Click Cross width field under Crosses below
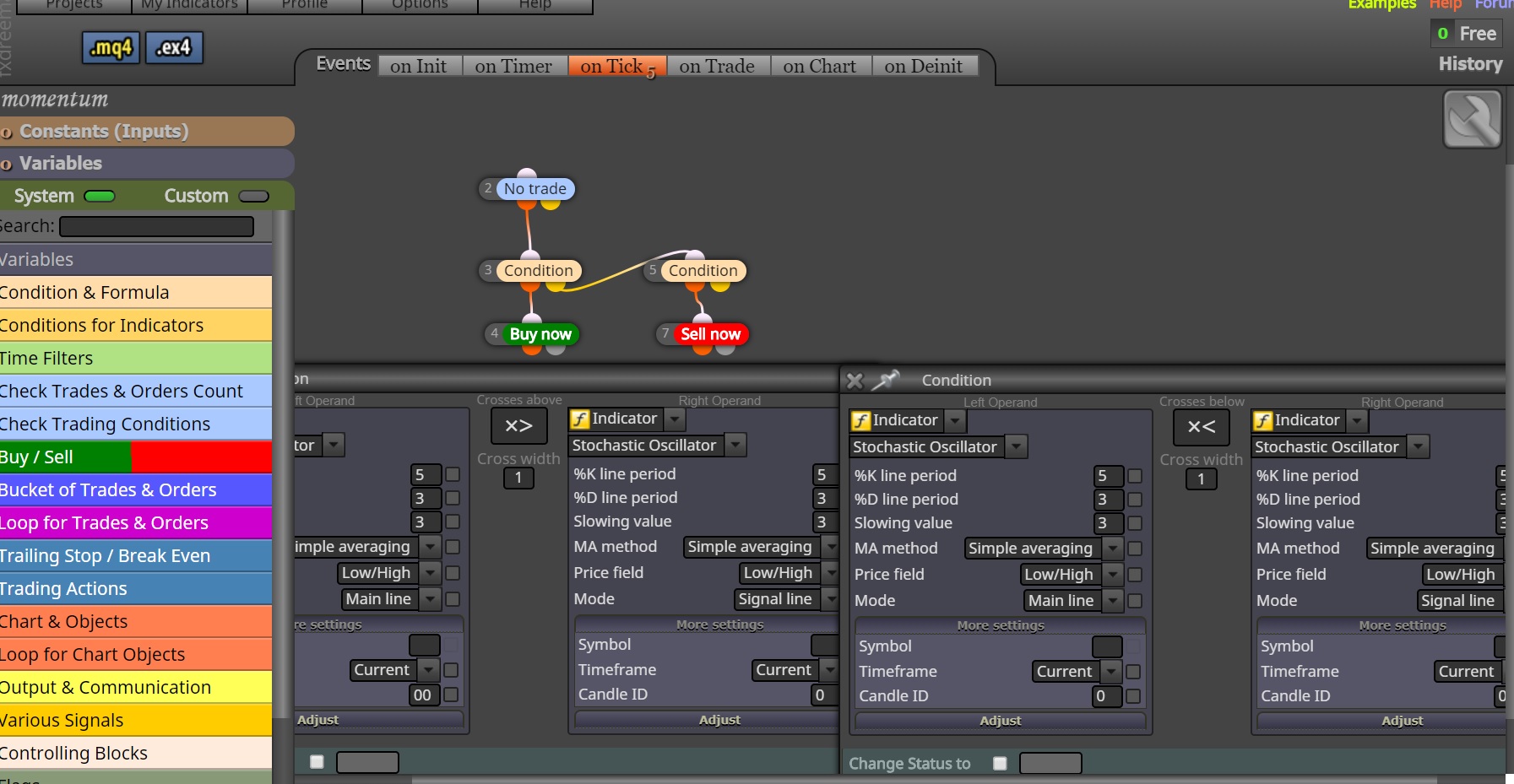Viewport: 1514px width, 784px height. [1201, 479]
